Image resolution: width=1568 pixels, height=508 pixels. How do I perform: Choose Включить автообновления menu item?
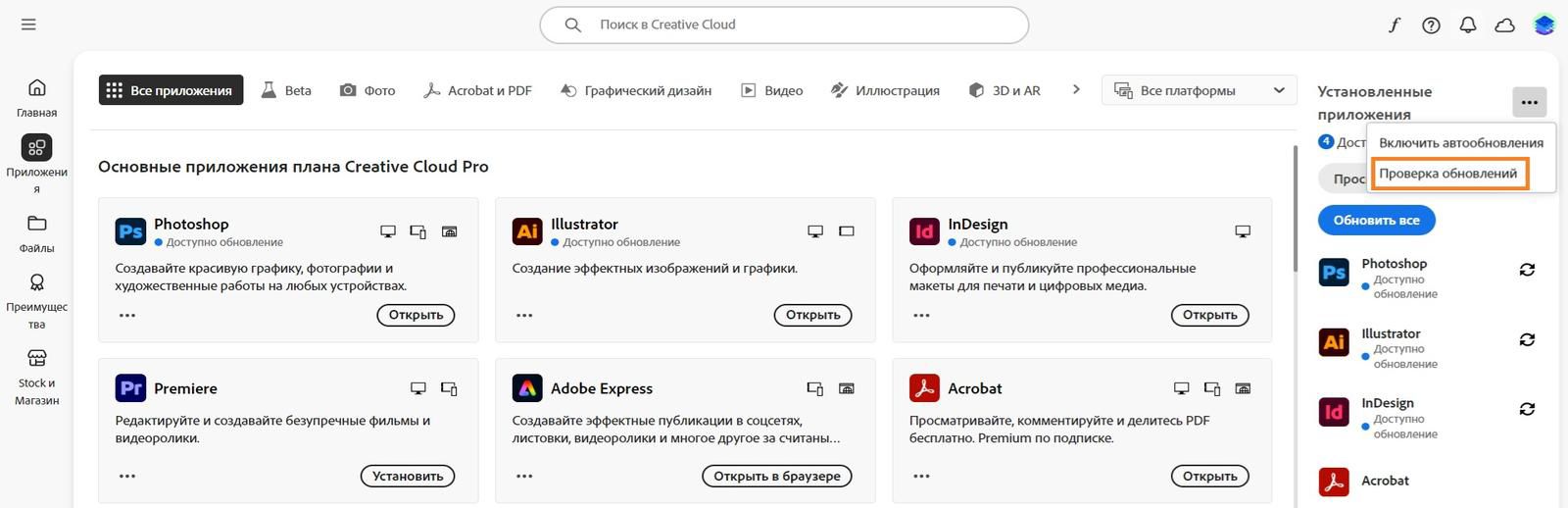[x=1460, y=142]
